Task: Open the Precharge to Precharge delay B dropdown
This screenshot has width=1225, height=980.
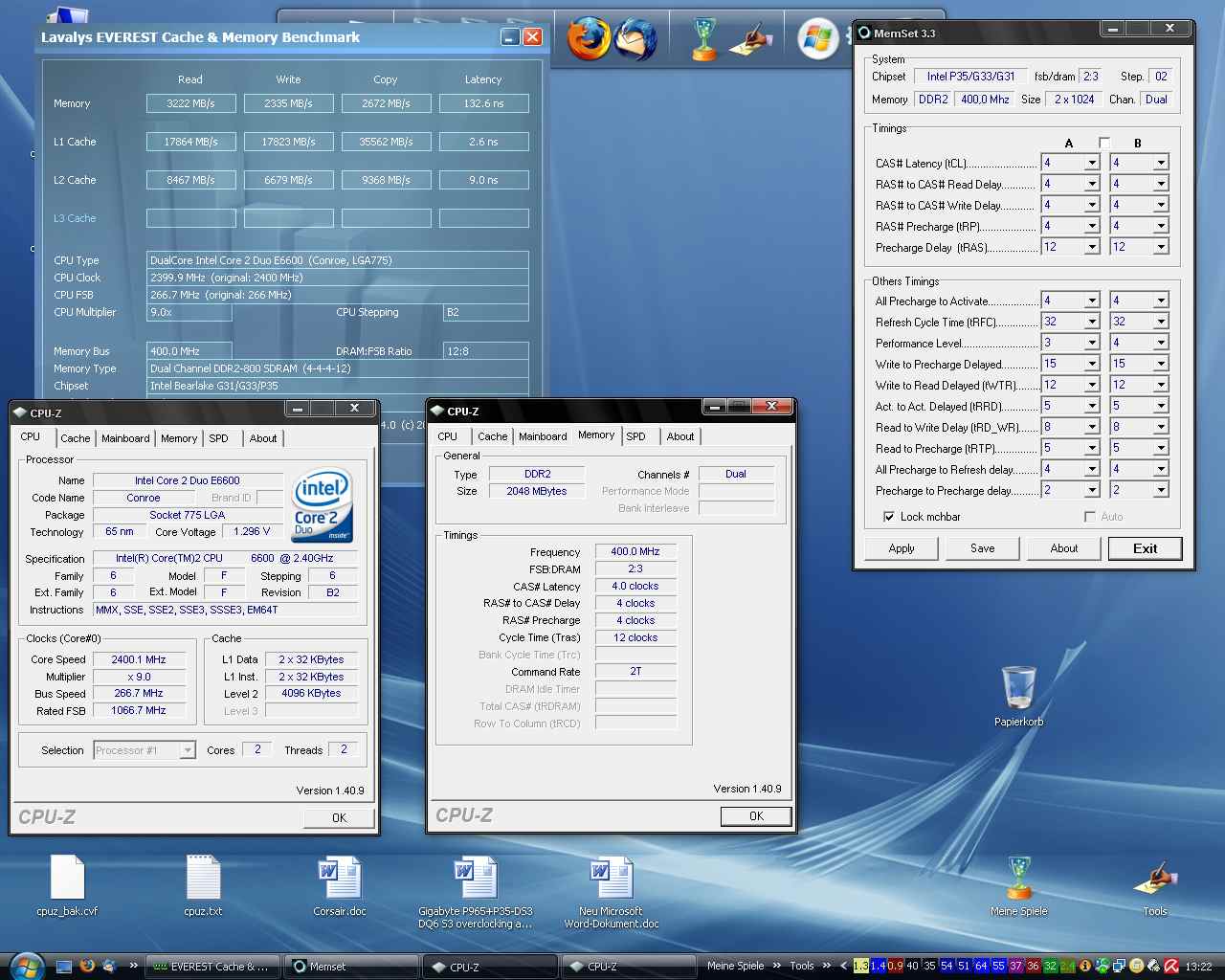Action: click(1160, 490)
